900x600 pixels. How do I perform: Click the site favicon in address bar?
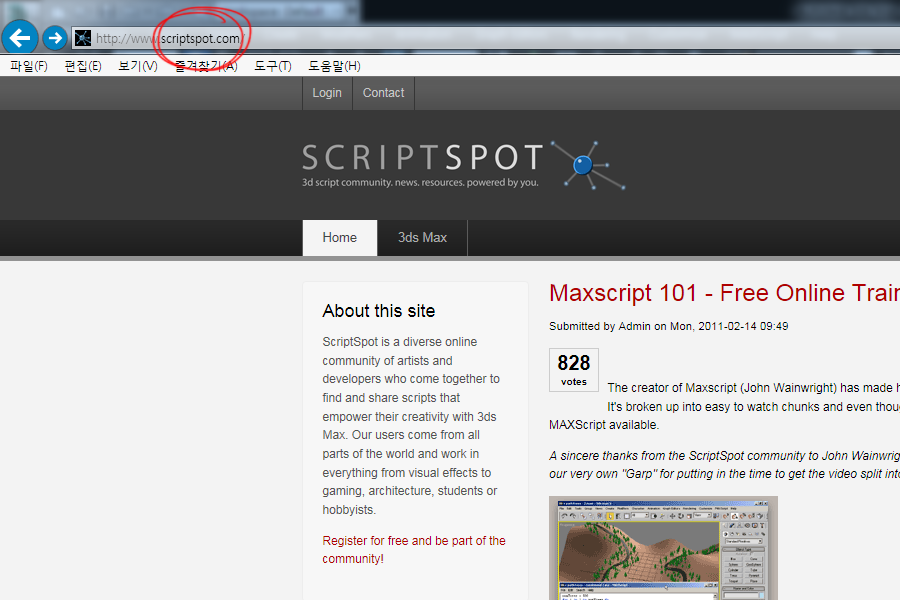click(x=83, y=38)
